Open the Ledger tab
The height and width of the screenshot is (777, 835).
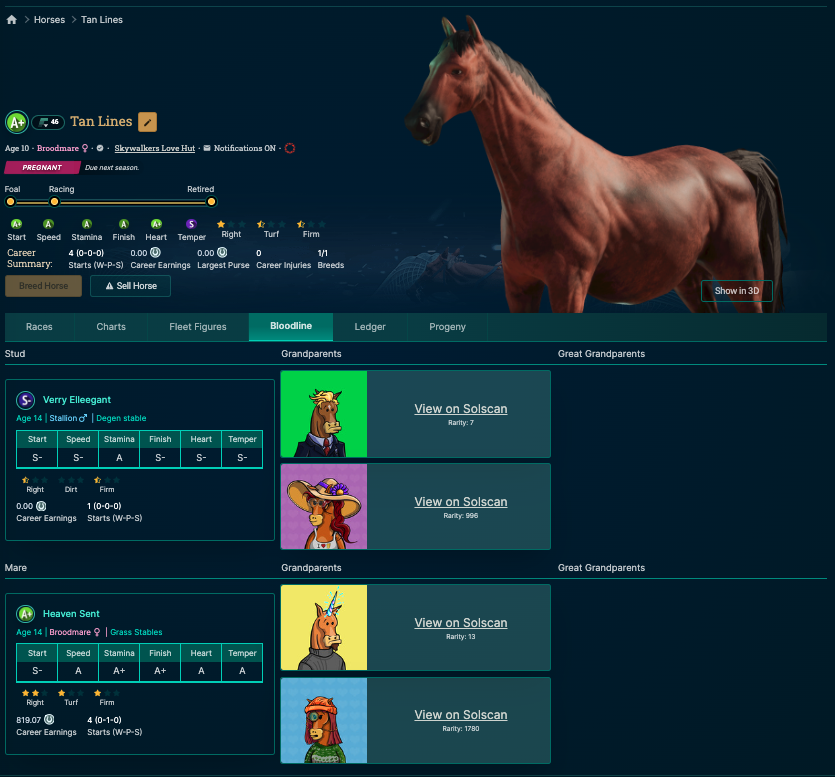[370, 327]
